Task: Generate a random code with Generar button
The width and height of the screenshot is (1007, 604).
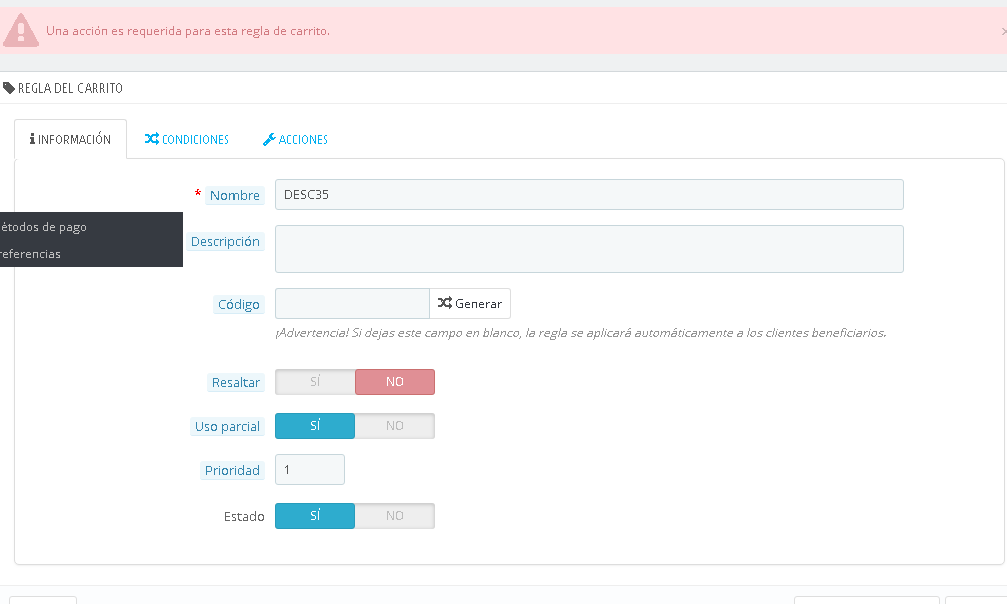Action: pos(470,303)
